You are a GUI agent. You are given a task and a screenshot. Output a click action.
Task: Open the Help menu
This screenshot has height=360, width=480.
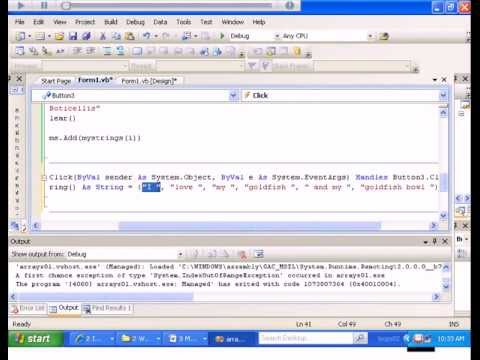[259, 22]
